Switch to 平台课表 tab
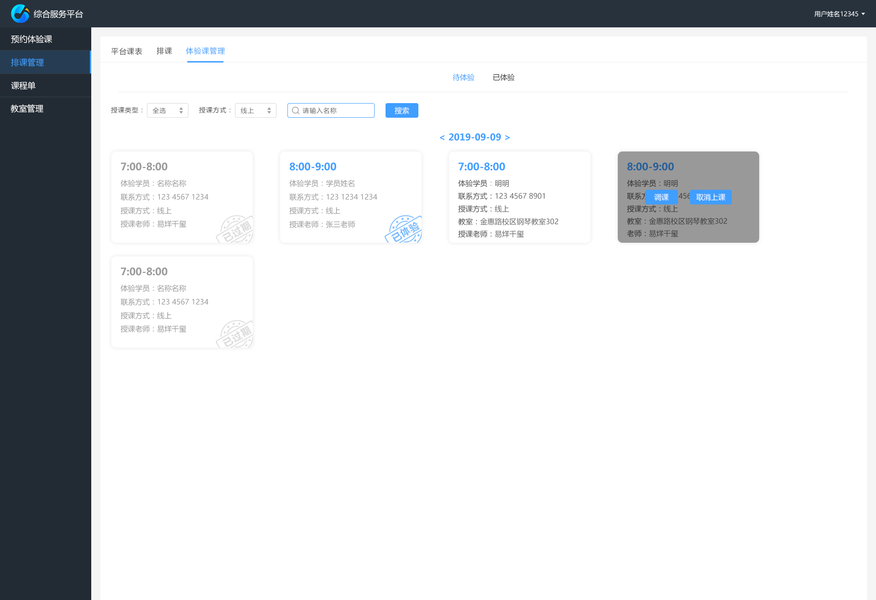This screenshot has height=600, width=876. [x=126, y=51]
